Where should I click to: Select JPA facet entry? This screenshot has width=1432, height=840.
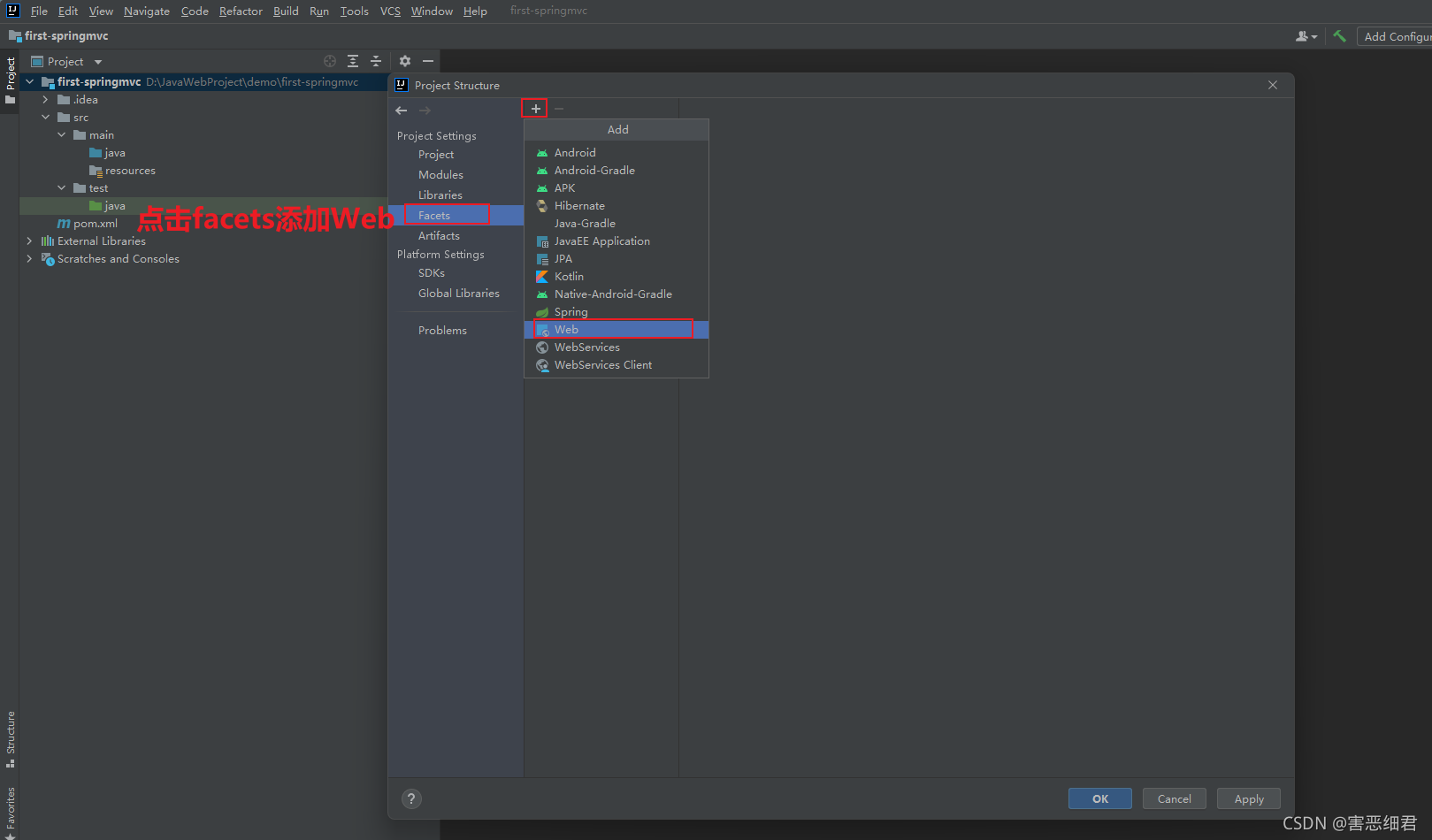[616, 259]
